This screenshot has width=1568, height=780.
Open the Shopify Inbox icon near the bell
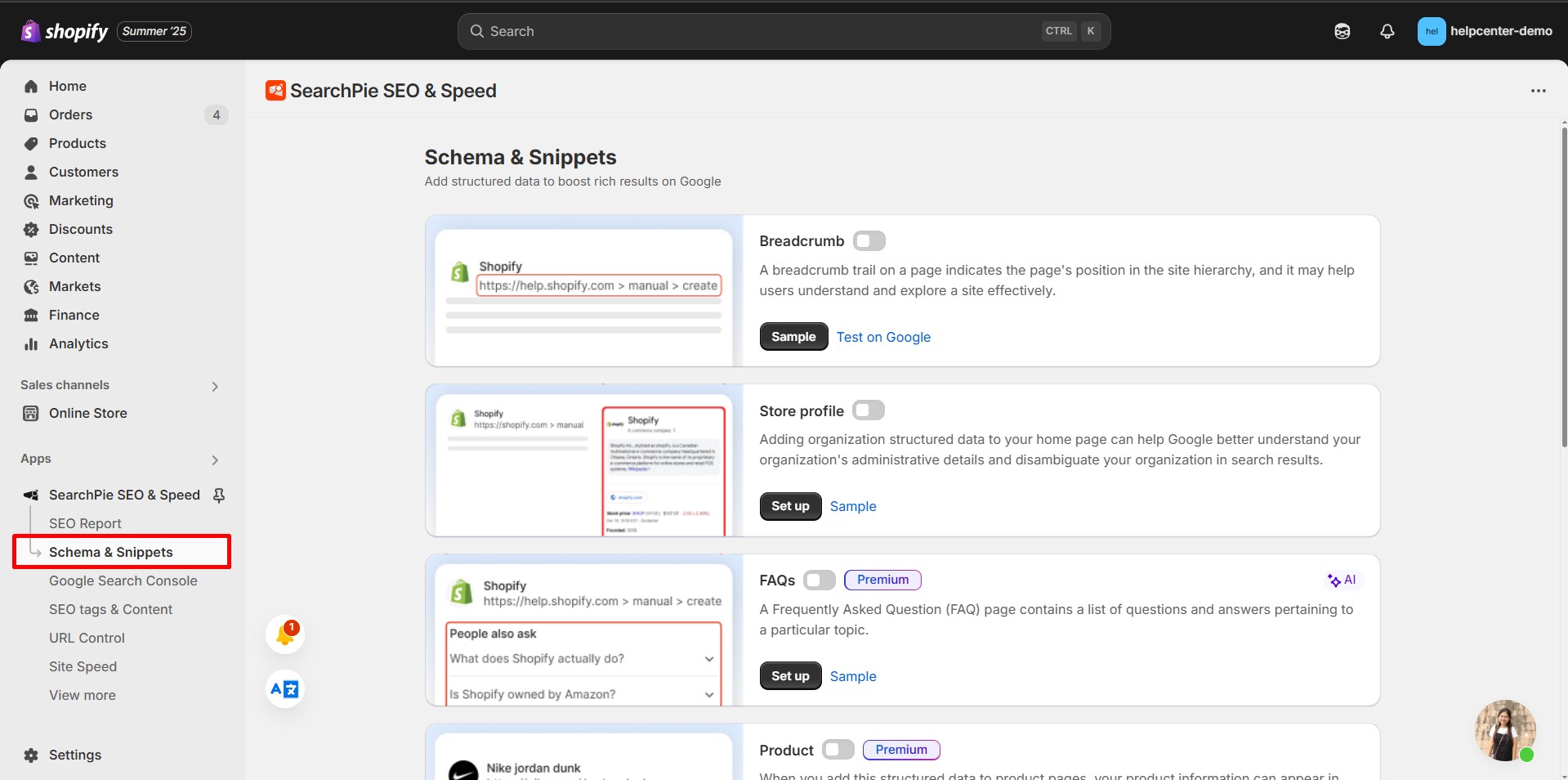(1342, 30)
